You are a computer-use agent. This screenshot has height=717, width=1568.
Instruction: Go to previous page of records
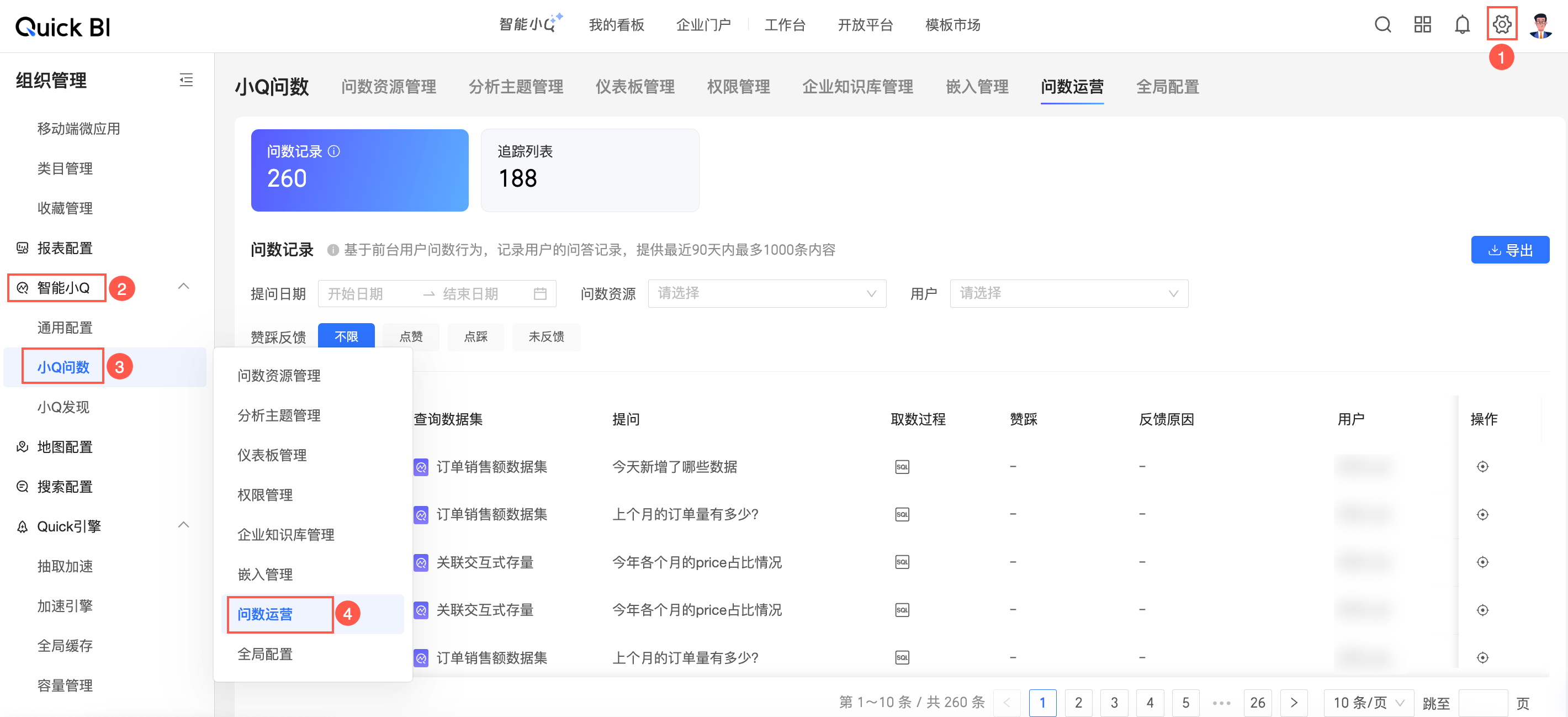click(x=1007, y=703)
